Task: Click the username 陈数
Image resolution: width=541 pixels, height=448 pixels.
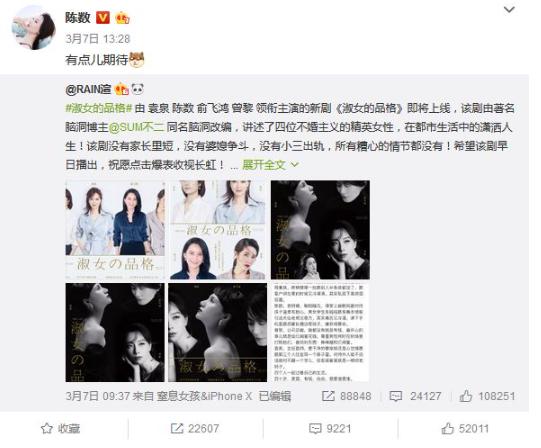Action: tap(78, 18)
